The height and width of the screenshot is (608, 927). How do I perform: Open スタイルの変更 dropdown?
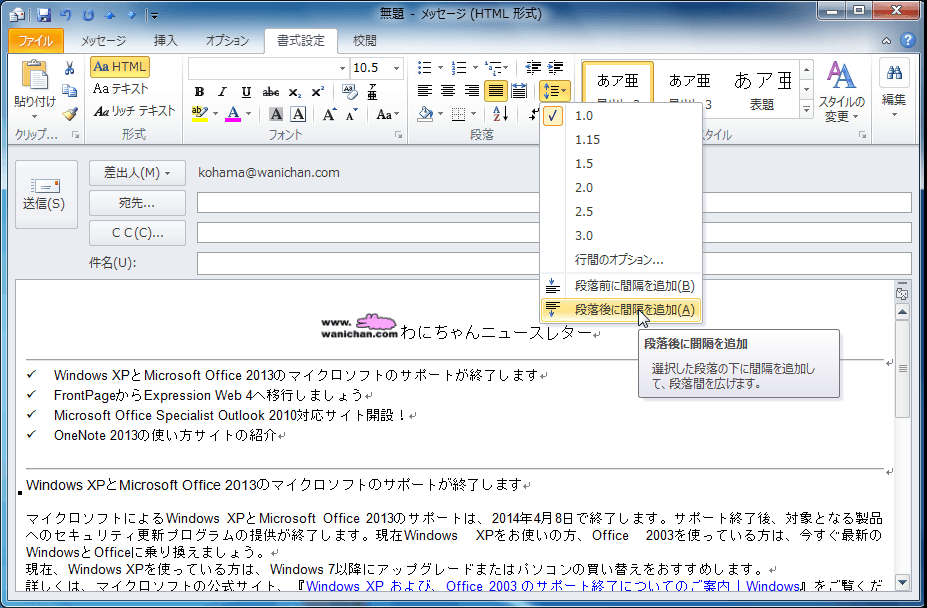[841, 92]
